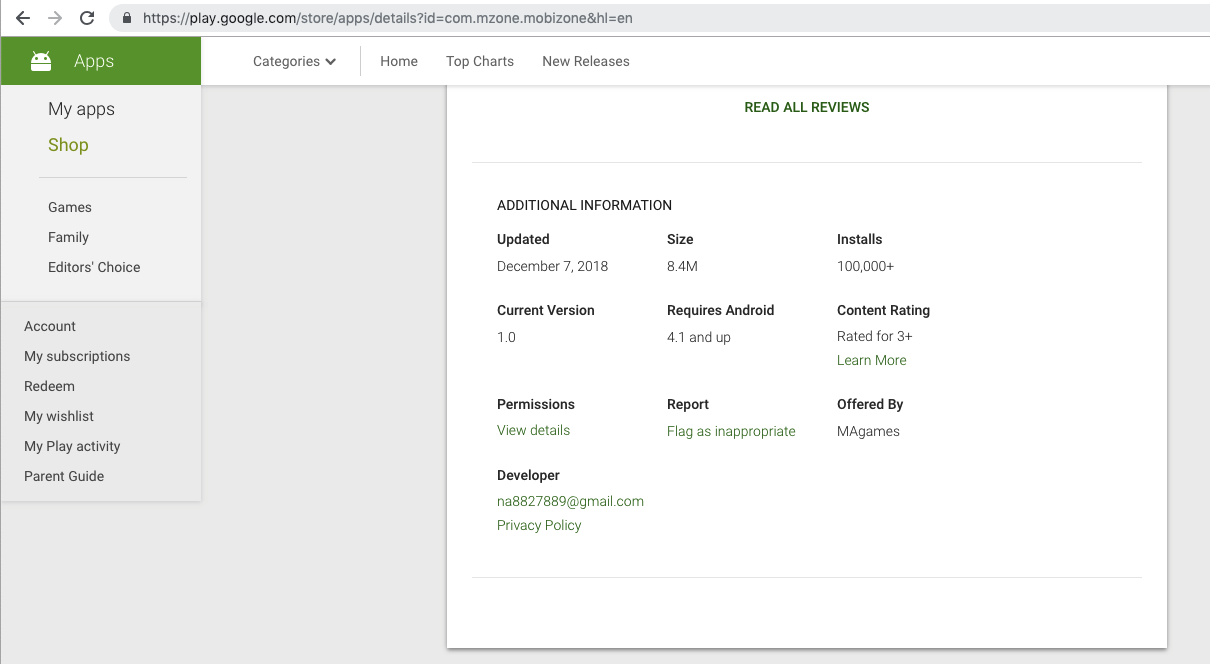Go to Account settings link
1210x664 pixels.
pos(50,326)
